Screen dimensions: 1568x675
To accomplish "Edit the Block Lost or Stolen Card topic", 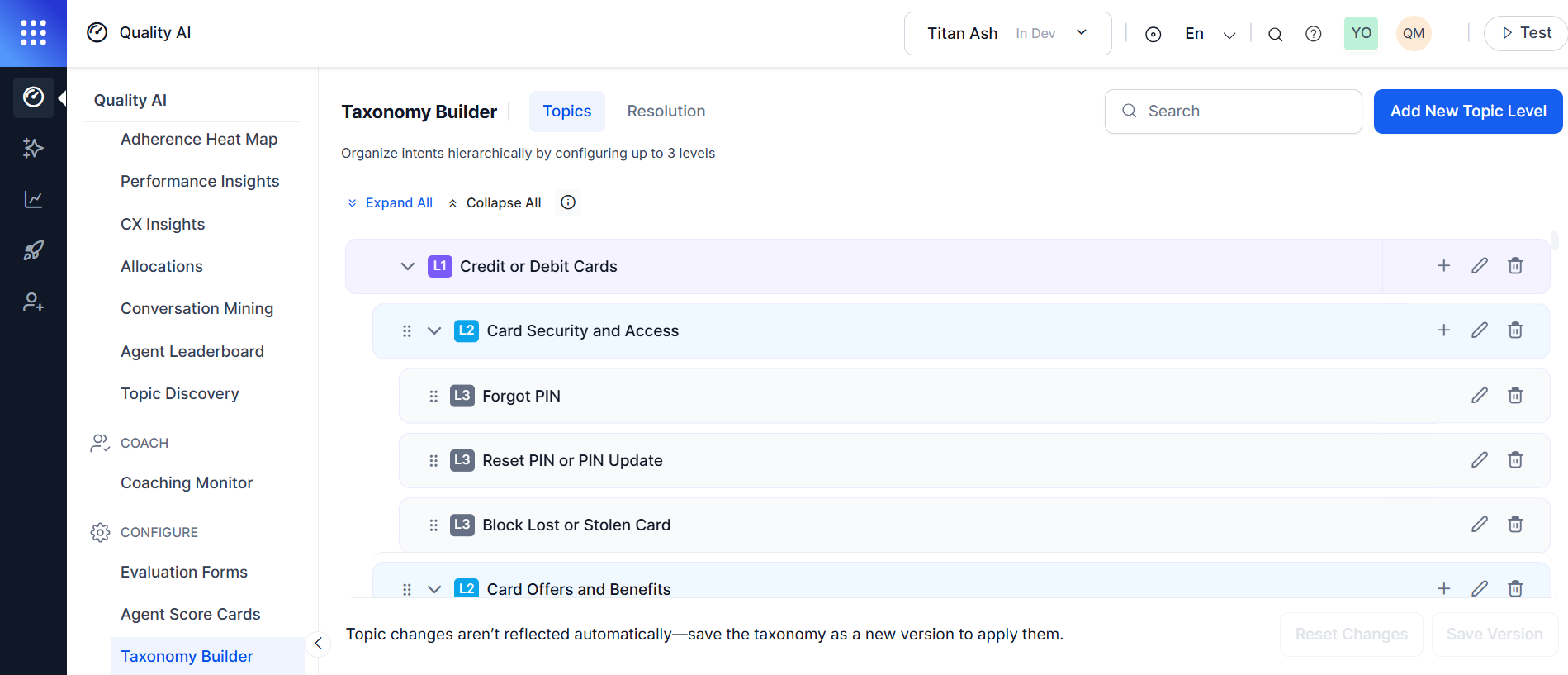I will 1479,525.
